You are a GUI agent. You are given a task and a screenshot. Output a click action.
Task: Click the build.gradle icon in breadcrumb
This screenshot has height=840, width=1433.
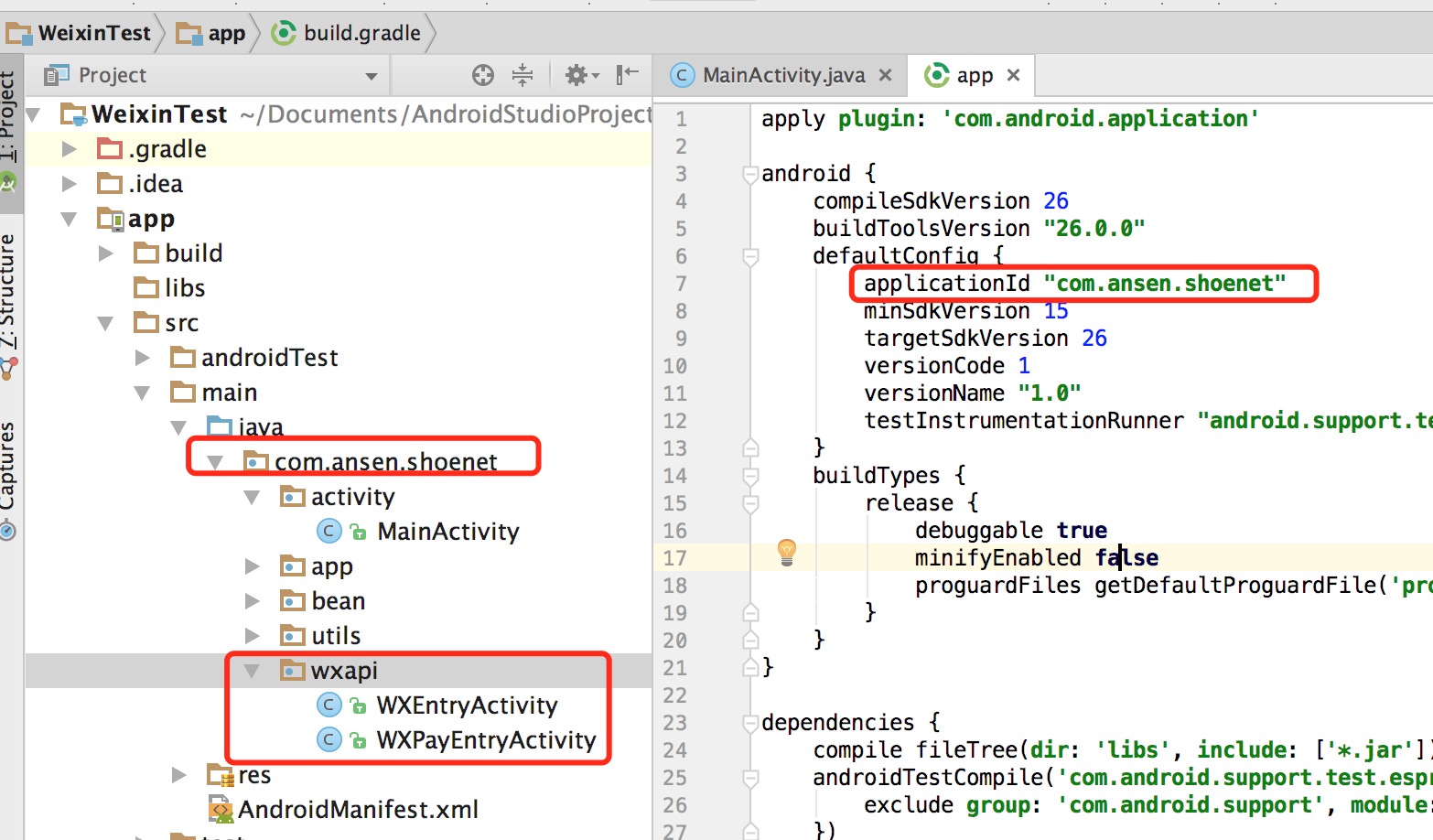285,33
